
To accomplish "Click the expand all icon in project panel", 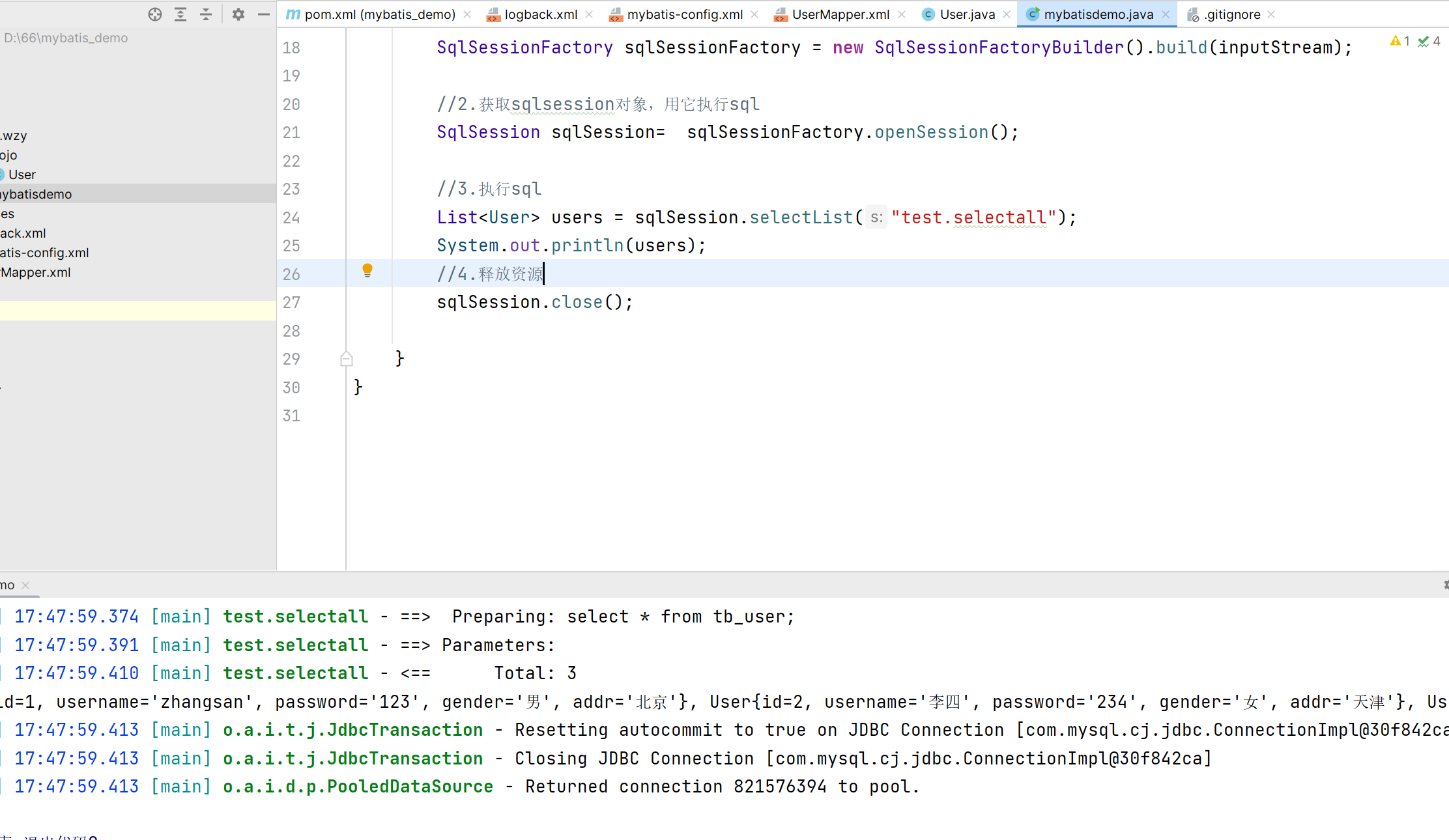I will (x=180, y=14).
